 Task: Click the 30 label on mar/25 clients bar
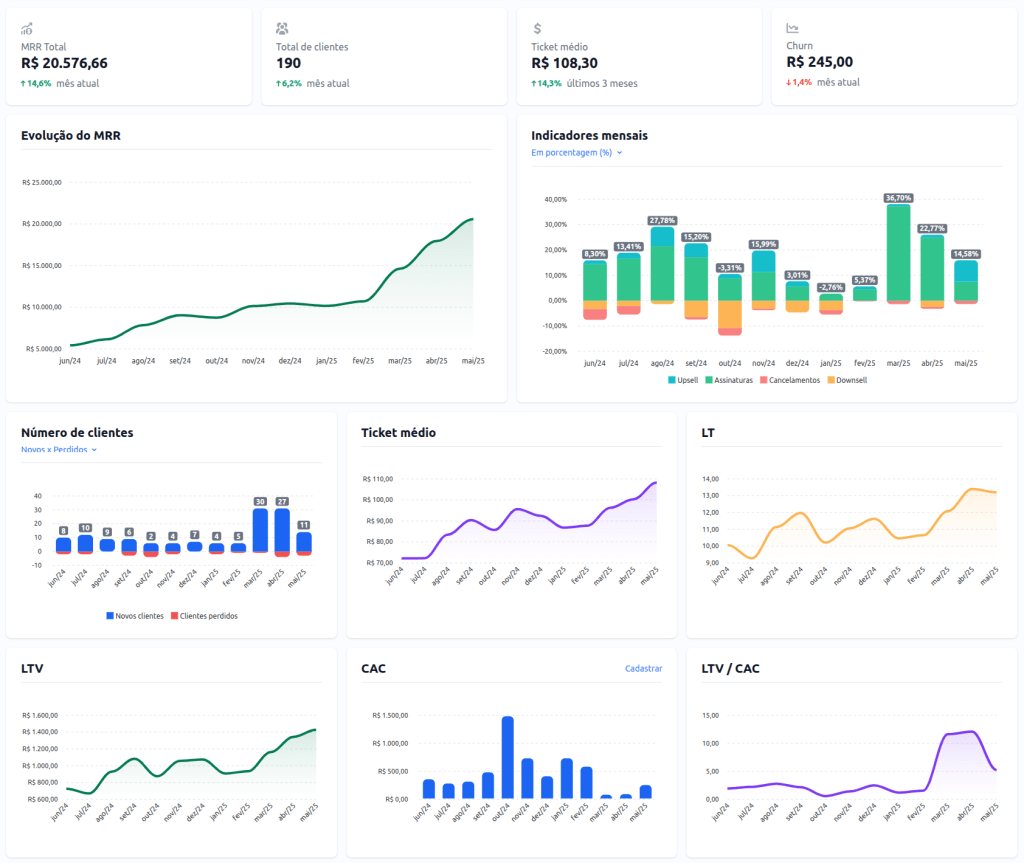tap(260, 502)
